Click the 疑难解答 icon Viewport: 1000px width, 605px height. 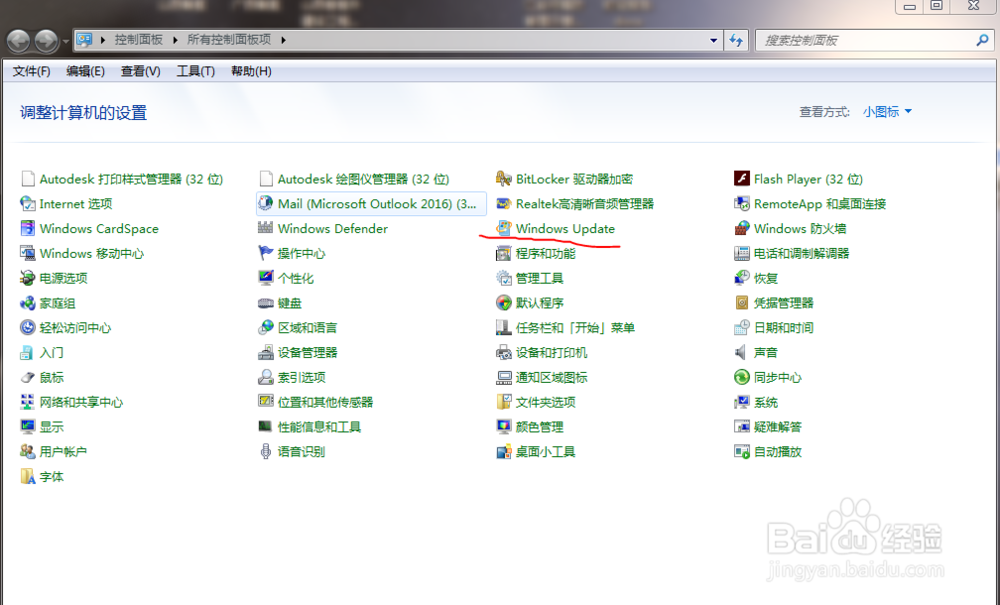point(742,427)
